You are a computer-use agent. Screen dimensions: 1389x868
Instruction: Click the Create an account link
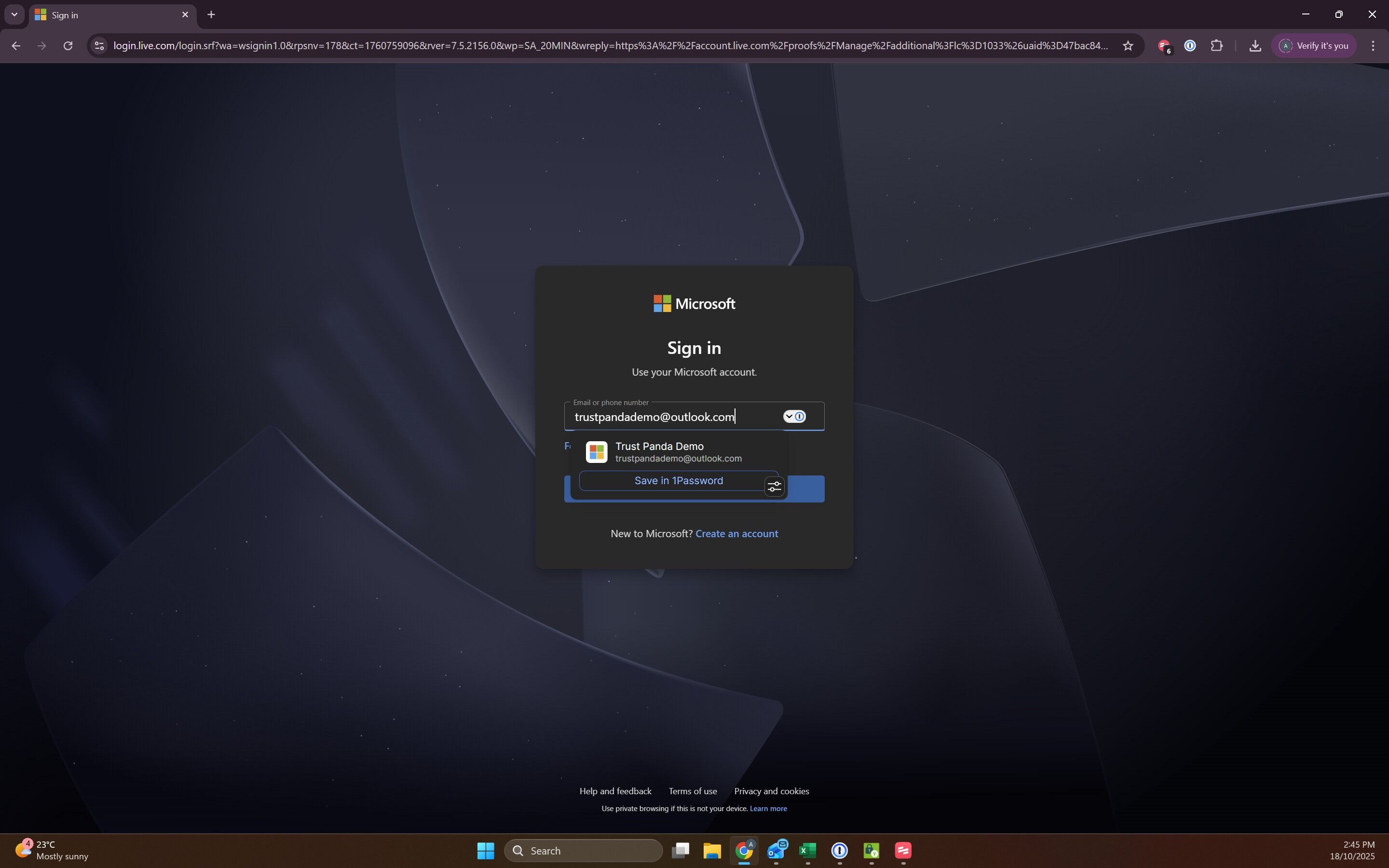736,533
